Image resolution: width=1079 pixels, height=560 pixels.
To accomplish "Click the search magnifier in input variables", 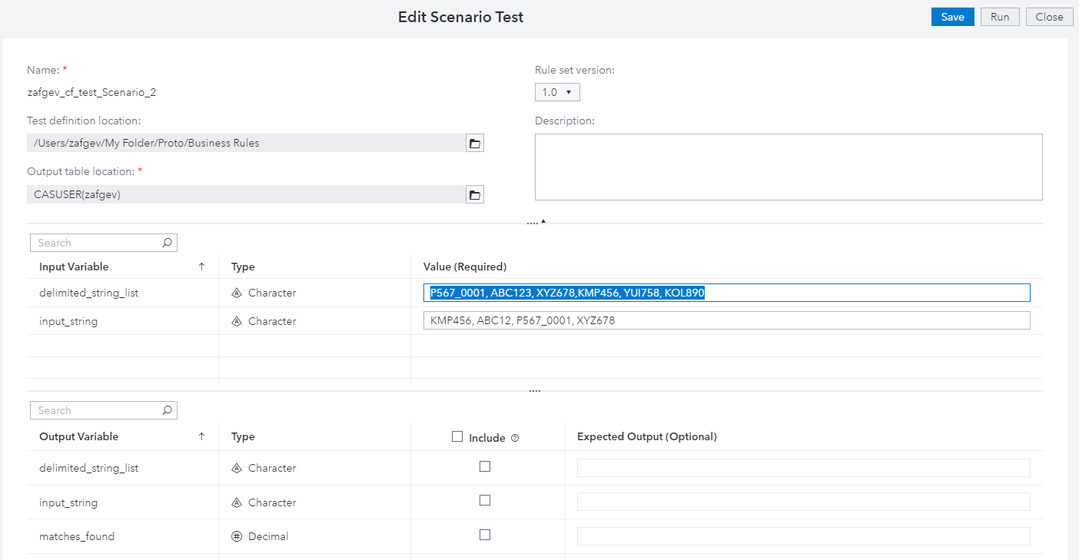I will point(167,243).
